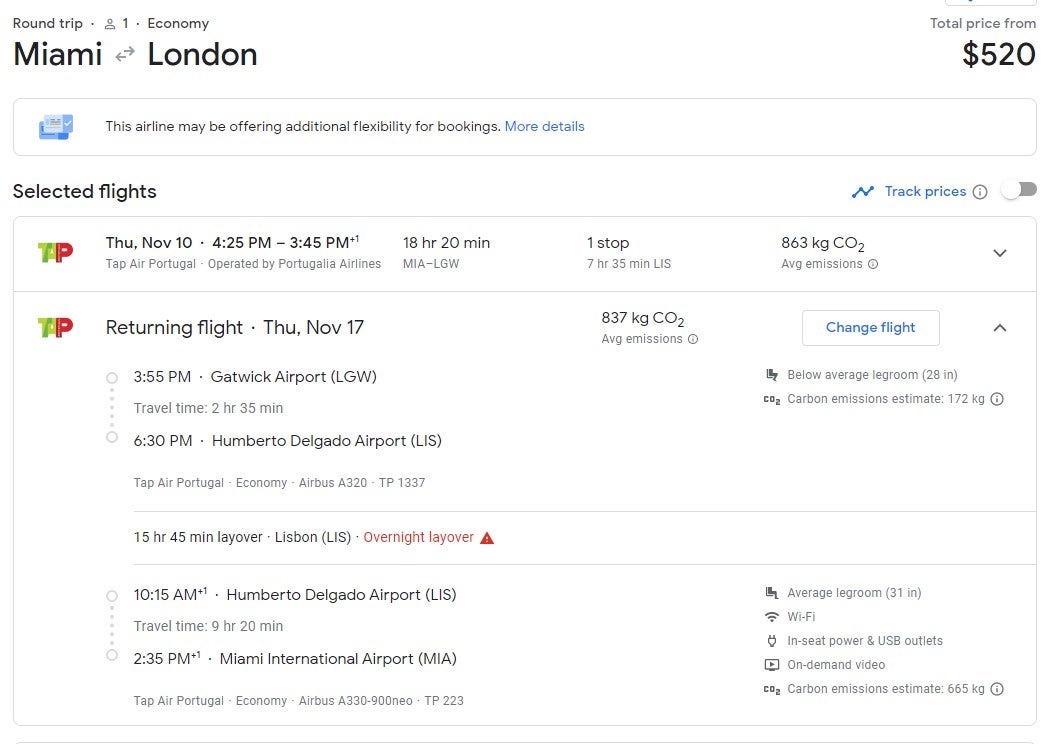Toggle the Track prices switch

point(1019,190)
